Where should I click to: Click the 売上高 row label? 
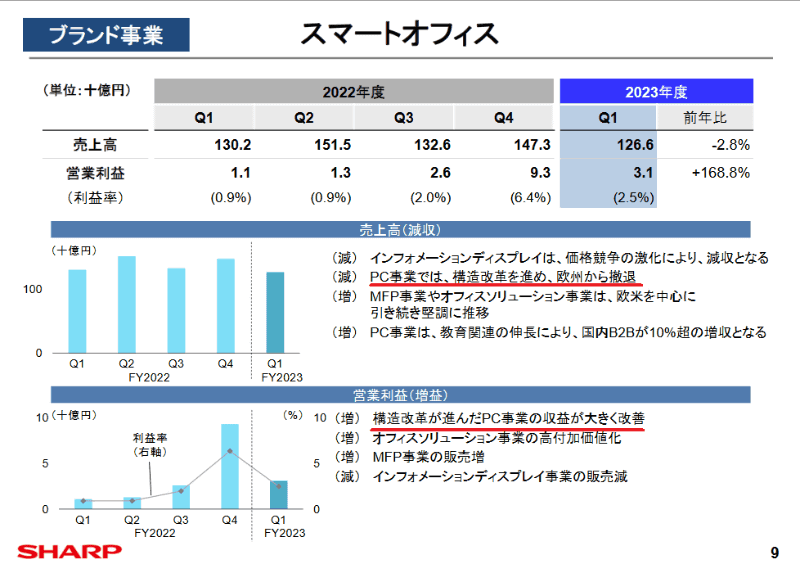point(95,145)
